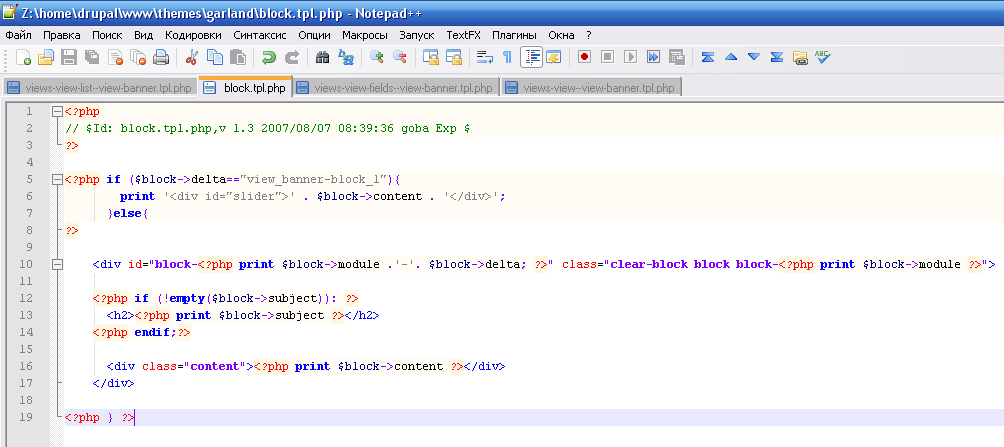Click the blue up-triangle toolbar icon
1004x447 pixels.
coord(731,58)
